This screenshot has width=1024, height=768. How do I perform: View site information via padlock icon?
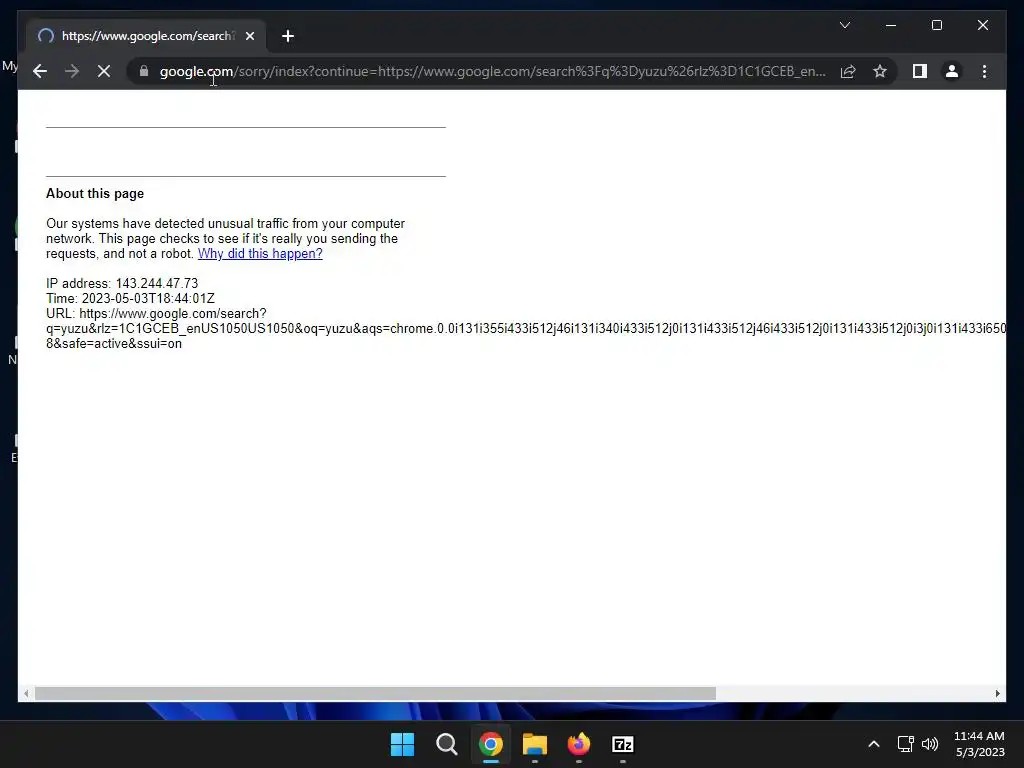(x=144, y=71)
